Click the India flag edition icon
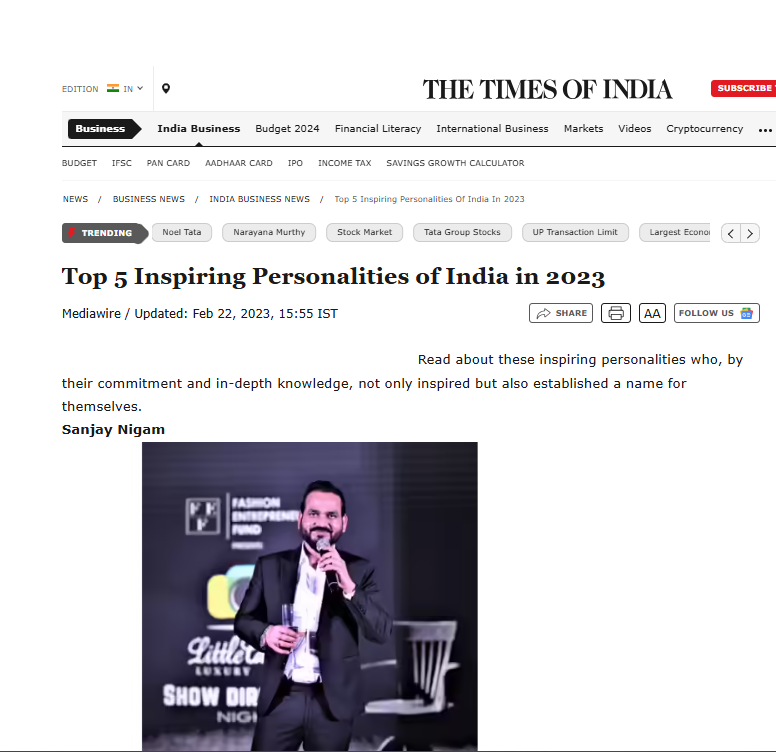Image resolution: width=776 pixels, height=752 pixels. [113, 89]
